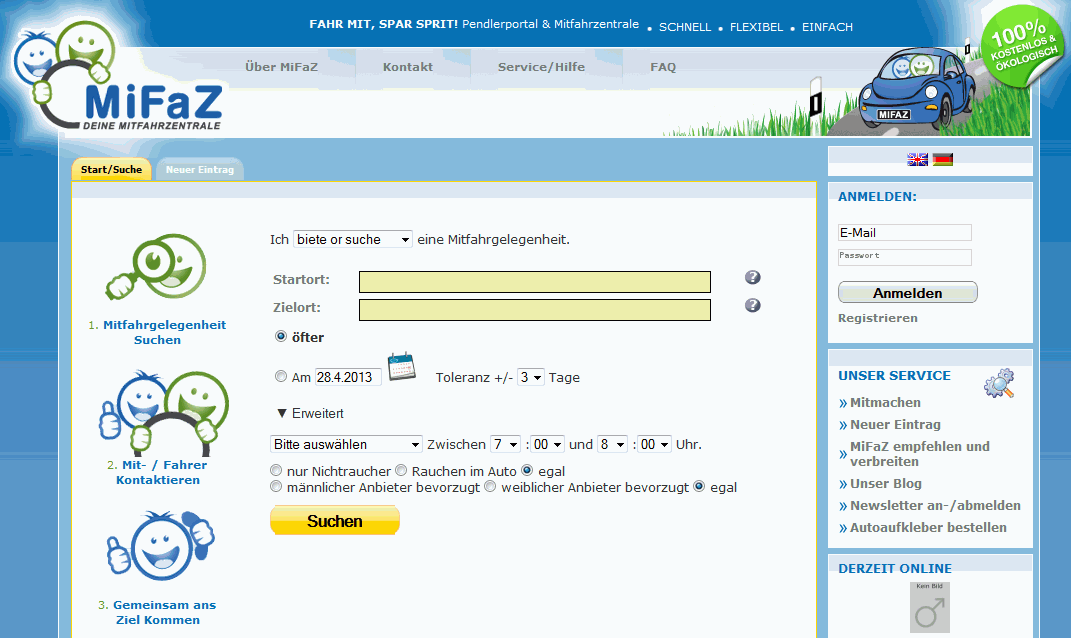Switch language with the German flag
Screen dimensions: 1071x638
tap(943, 159)
